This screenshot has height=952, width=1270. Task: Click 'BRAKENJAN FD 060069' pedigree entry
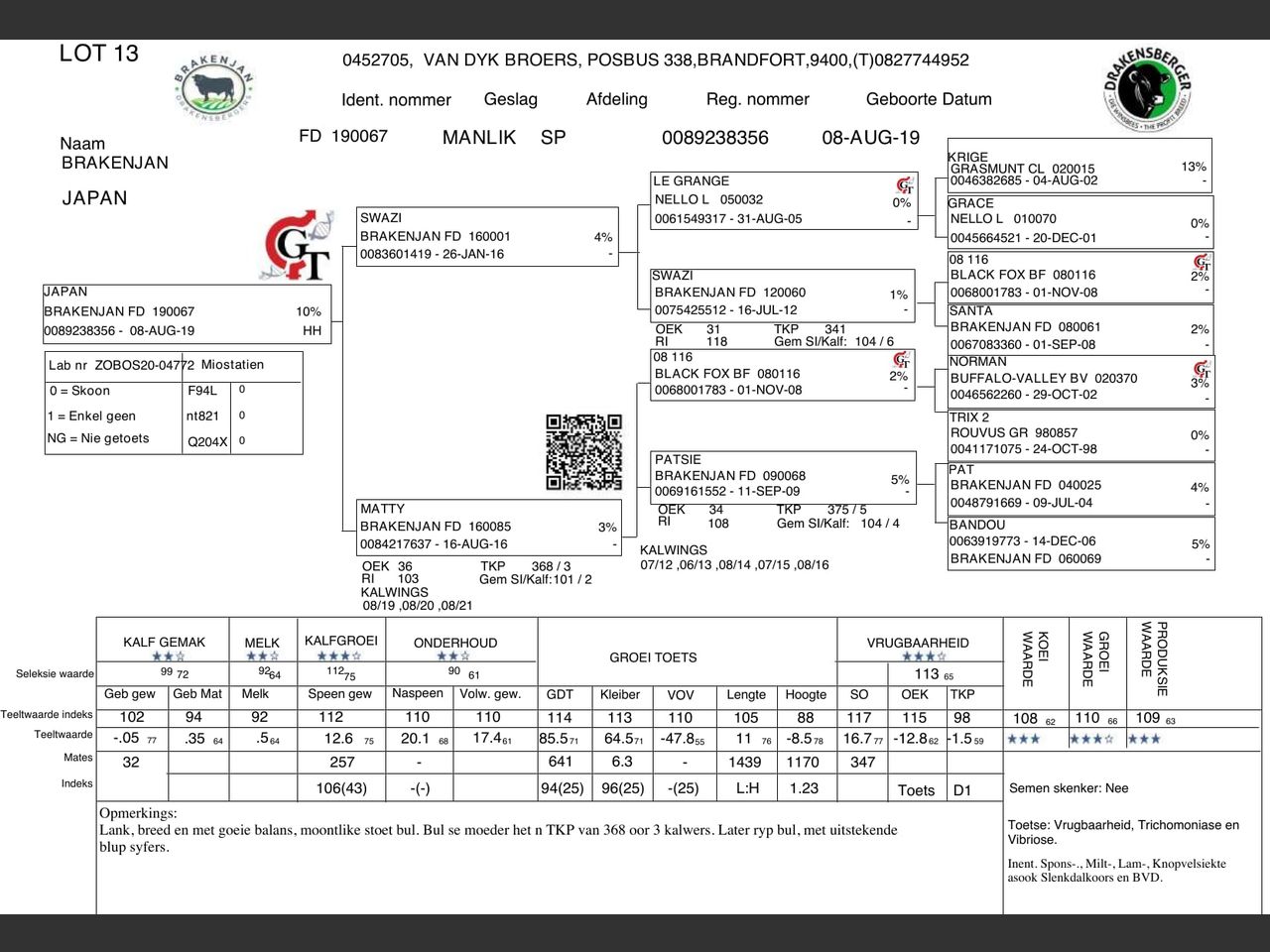tap(1026, 559)
